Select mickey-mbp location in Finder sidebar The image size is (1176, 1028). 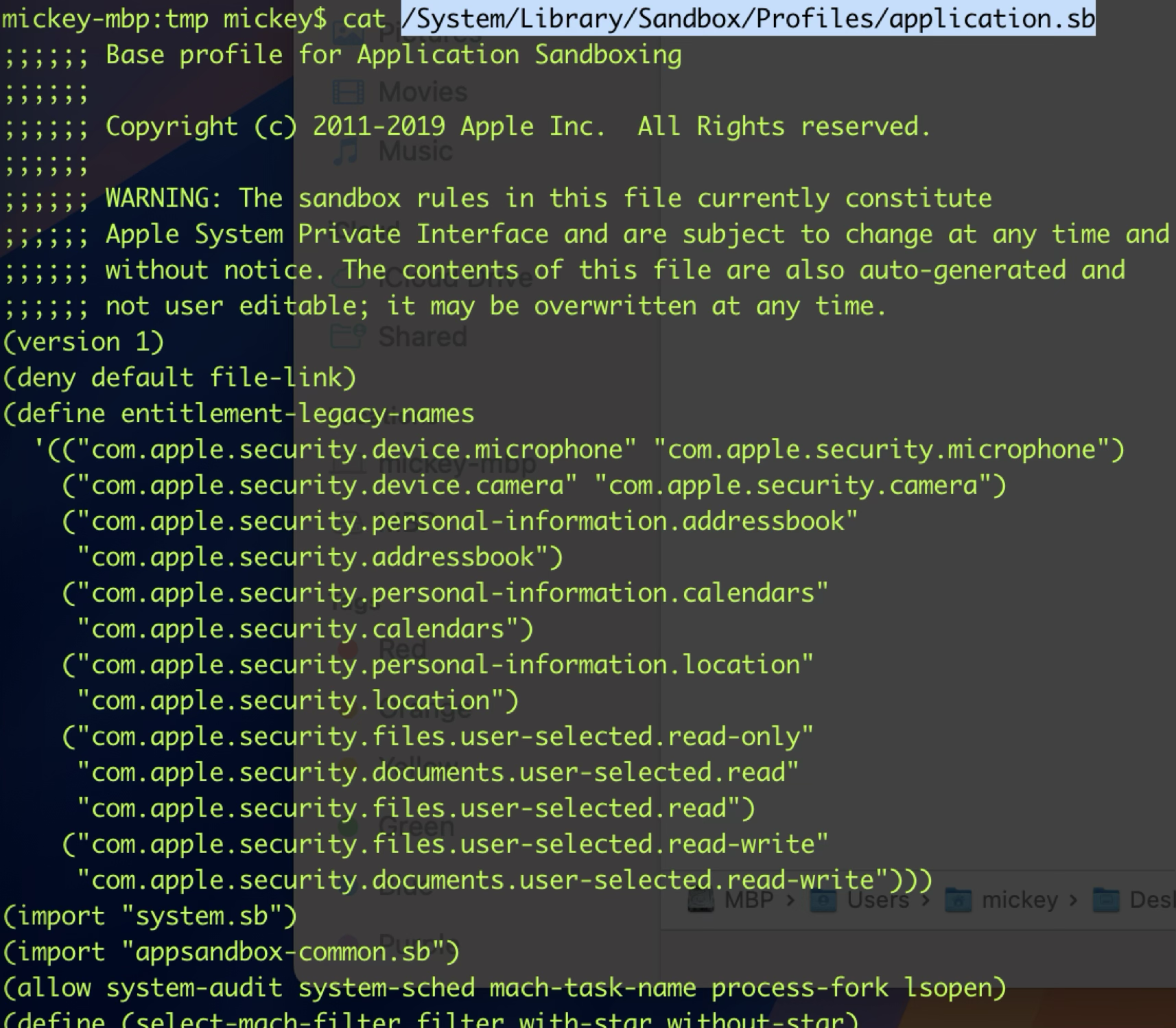point(434,465)
